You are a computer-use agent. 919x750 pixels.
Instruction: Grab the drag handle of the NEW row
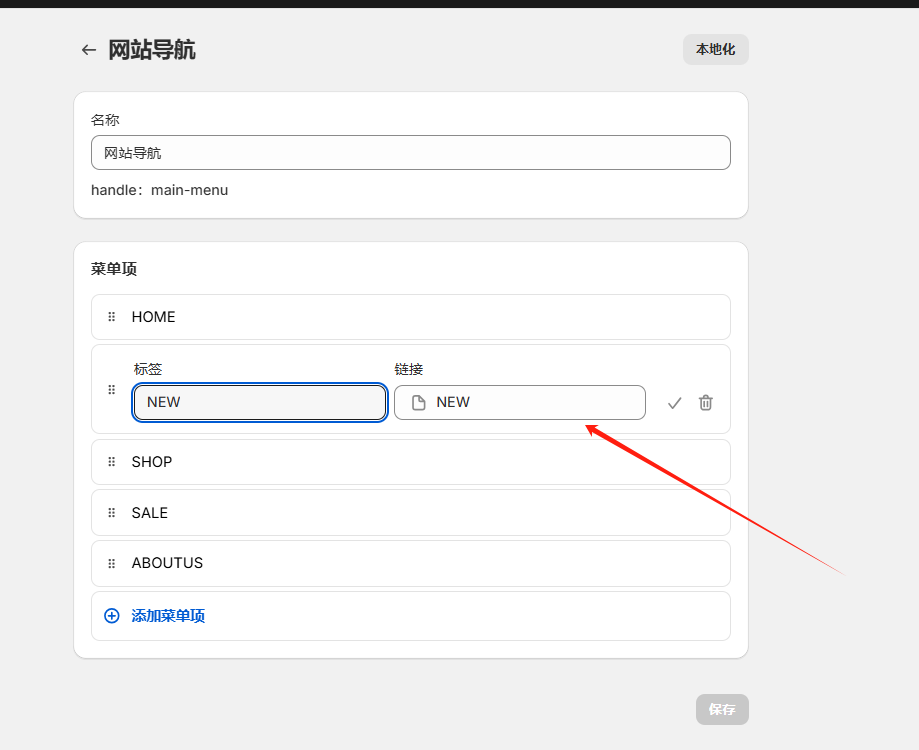(111, 389)
